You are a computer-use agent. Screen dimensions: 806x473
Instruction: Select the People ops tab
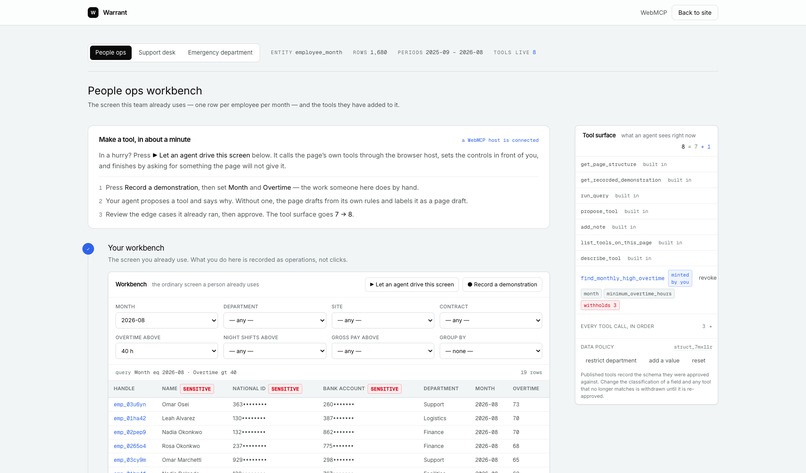point(111,52)
